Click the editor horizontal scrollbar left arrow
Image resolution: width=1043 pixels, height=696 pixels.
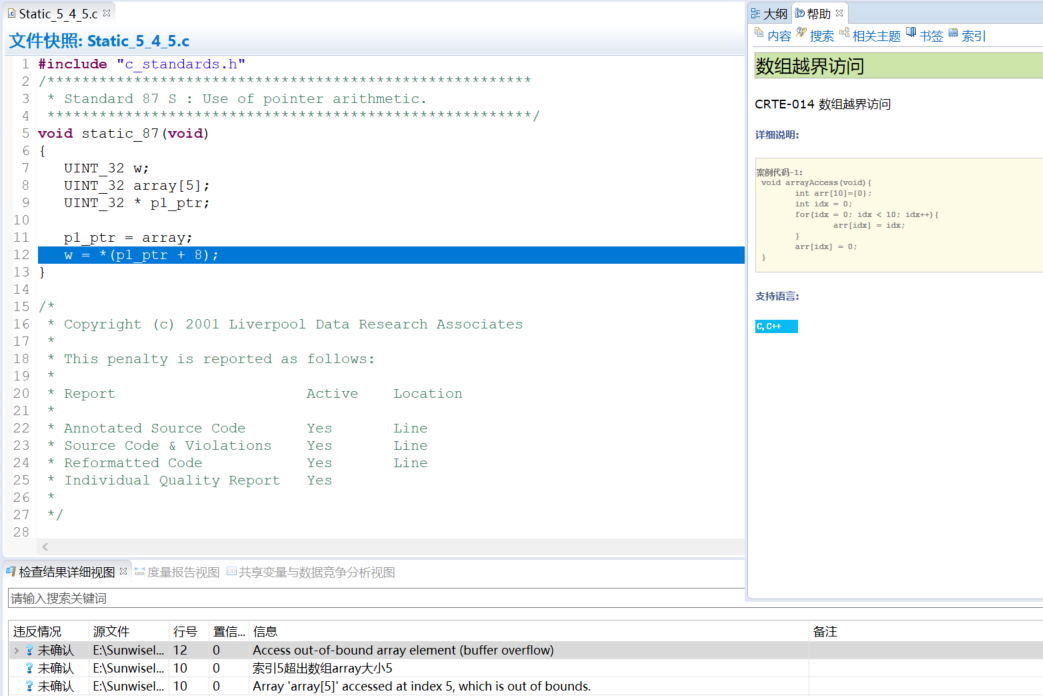click(x=45, y=547)
